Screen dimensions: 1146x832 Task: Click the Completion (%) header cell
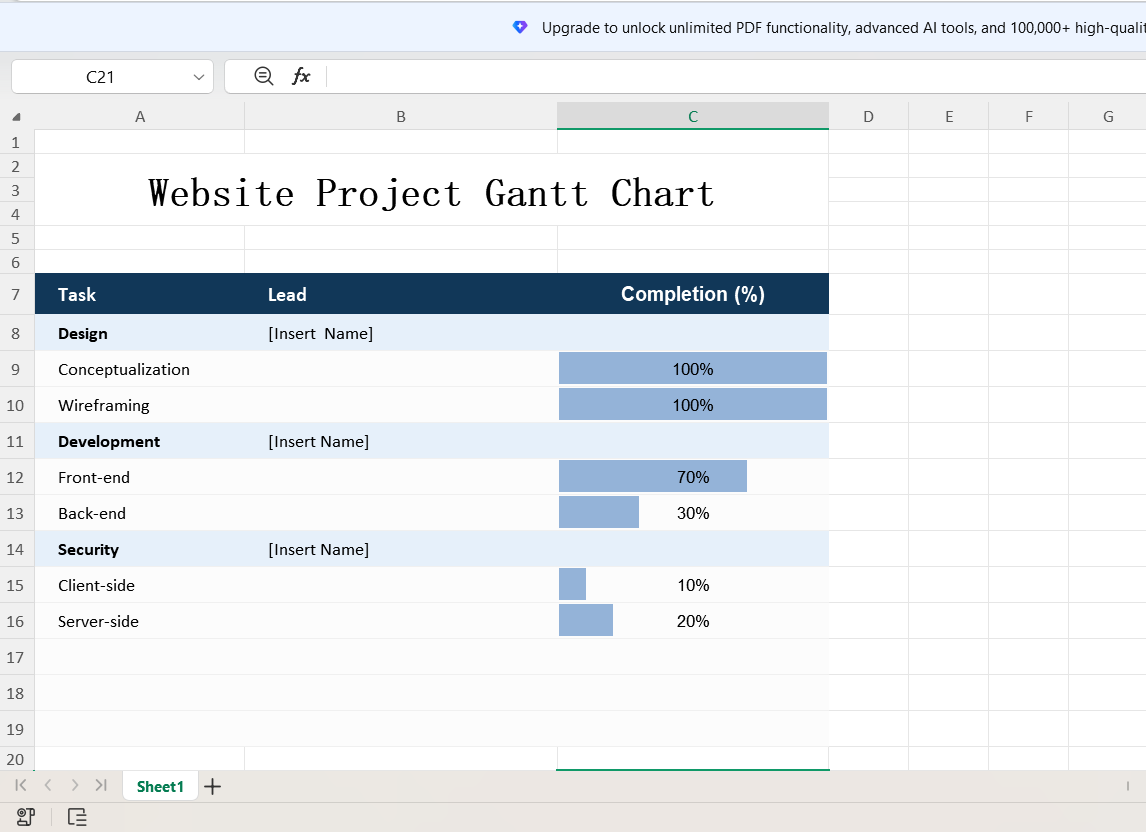click(693, 295)
